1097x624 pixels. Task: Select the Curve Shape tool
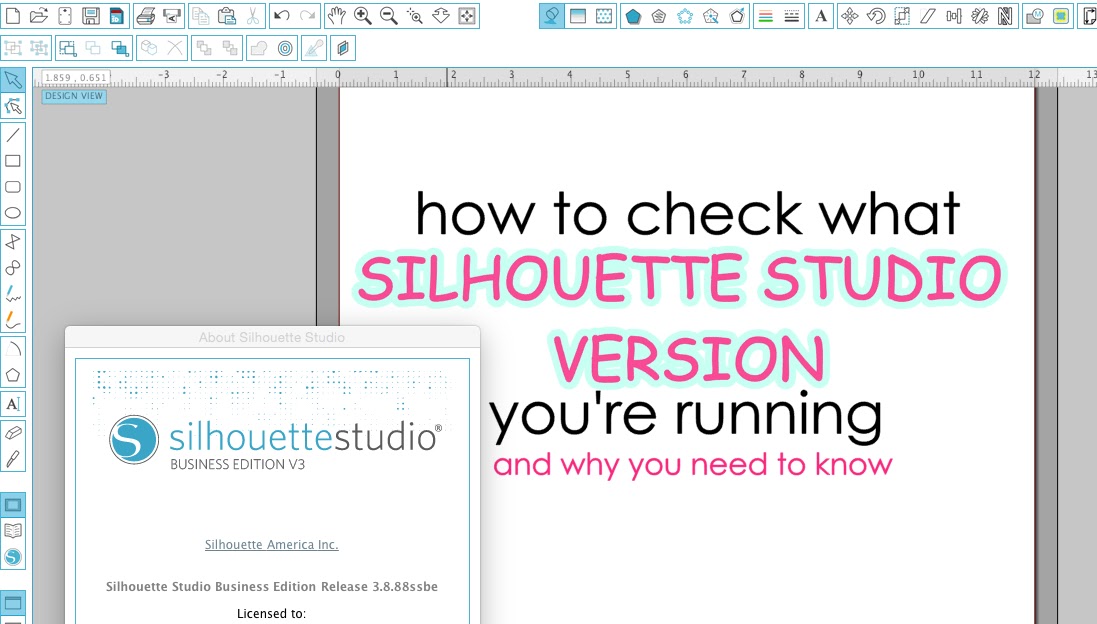click(13, 268)
